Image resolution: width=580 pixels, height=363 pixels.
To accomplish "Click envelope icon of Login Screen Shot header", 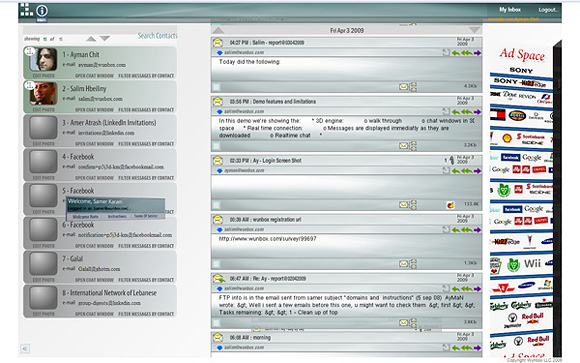I will tap(218, 161).
